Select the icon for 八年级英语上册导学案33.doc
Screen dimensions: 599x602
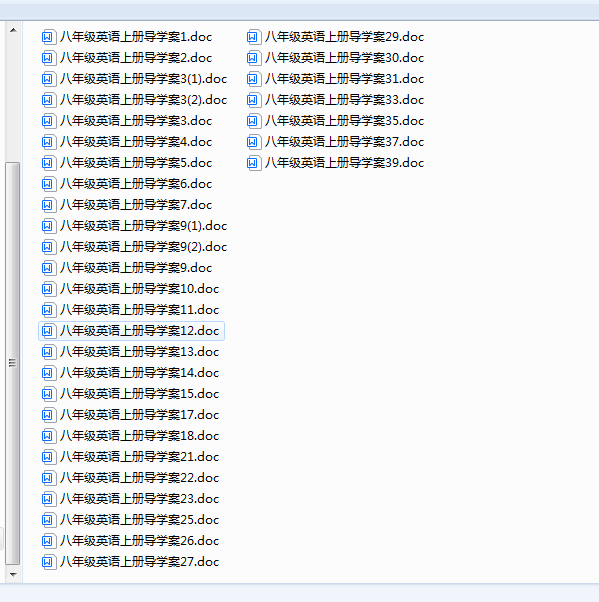253,100
